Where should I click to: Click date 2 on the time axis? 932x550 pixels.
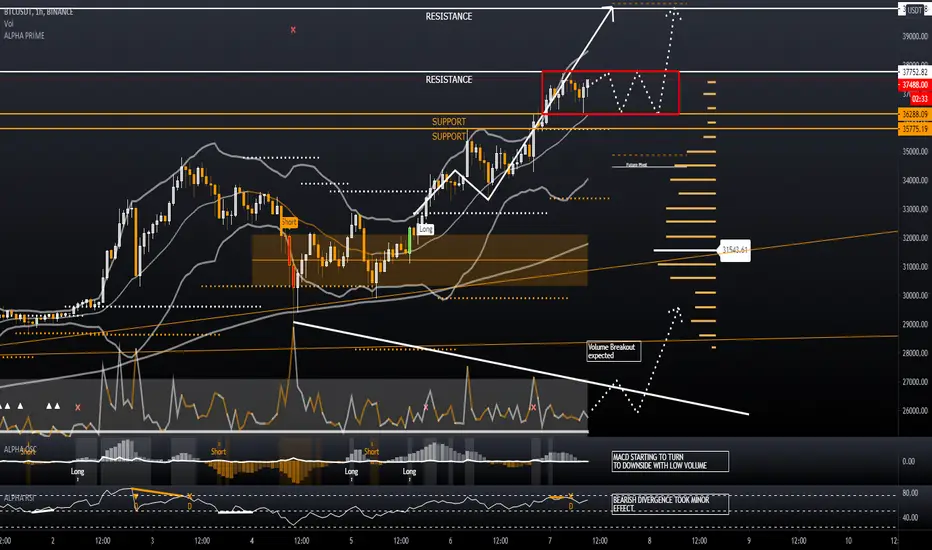tap(53, 541)
